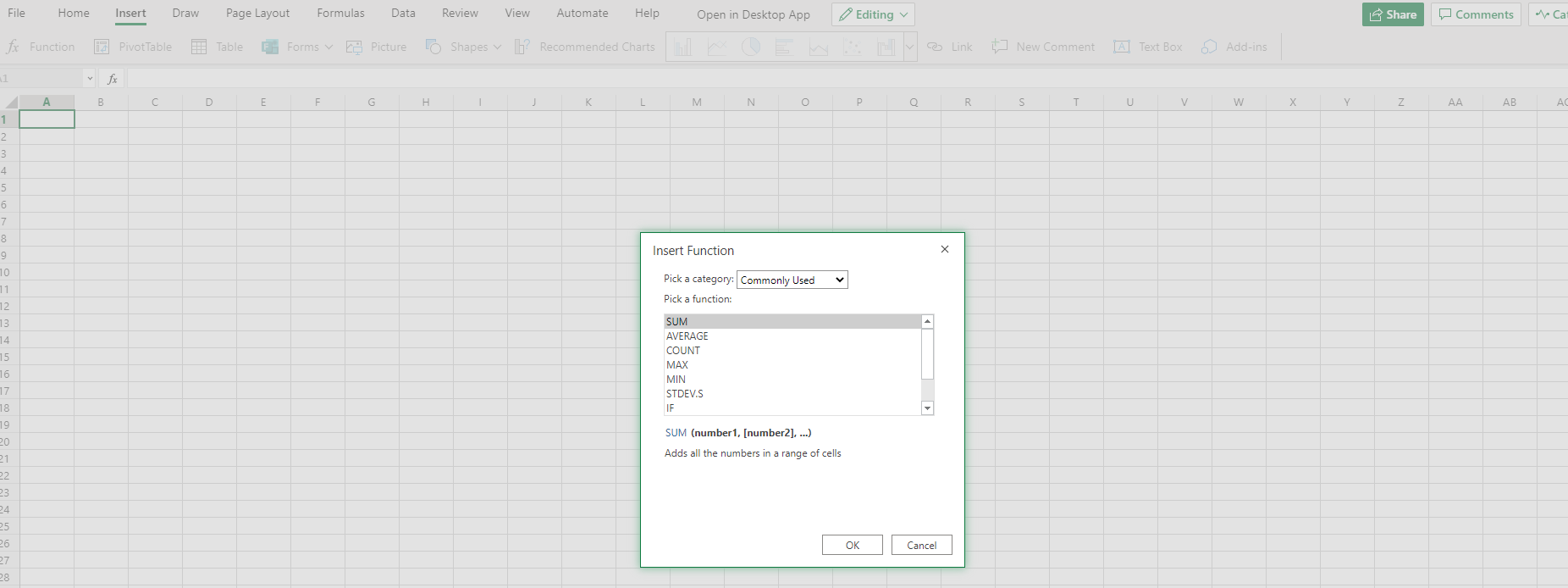Screen dimensions: 1568x588
Task: Open Recommended Charts from the ribbon
Action: (x=522, y=47)
